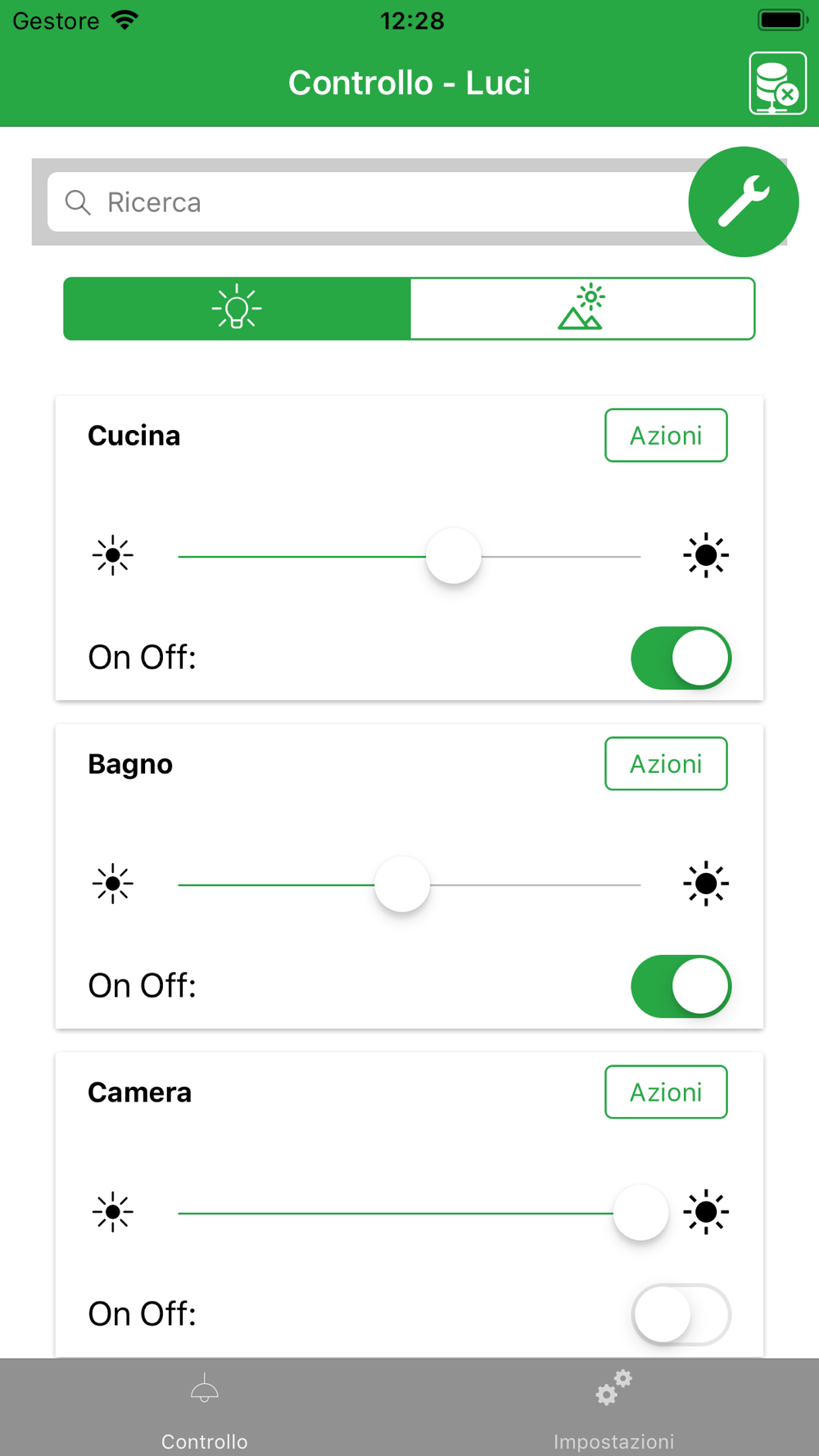Viewport: 819px width, 1456px height.
Task: Open Azioni for Bagno
Action: click(666, 764)
